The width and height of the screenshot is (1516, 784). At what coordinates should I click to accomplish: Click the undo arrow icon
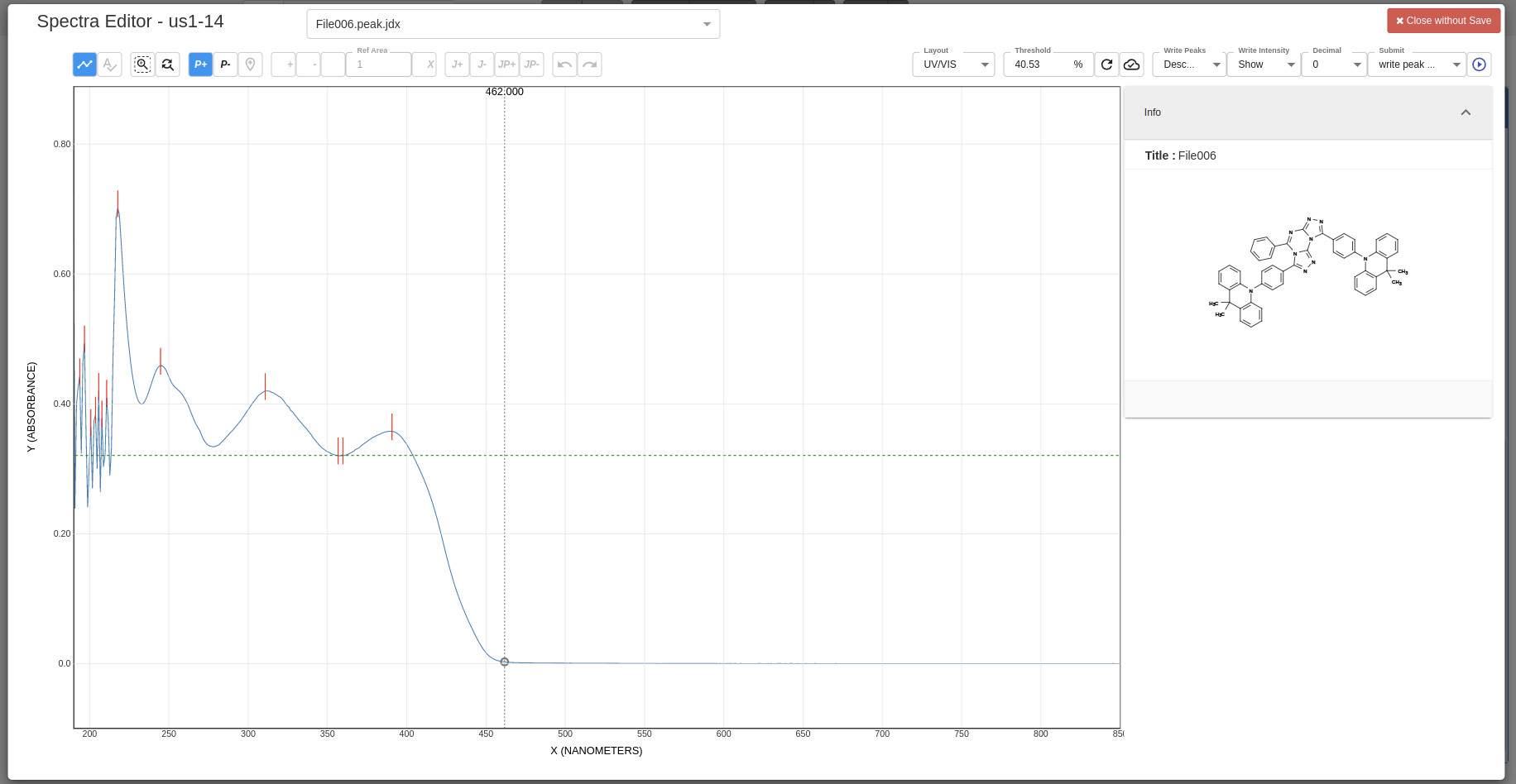pos(564,64)
